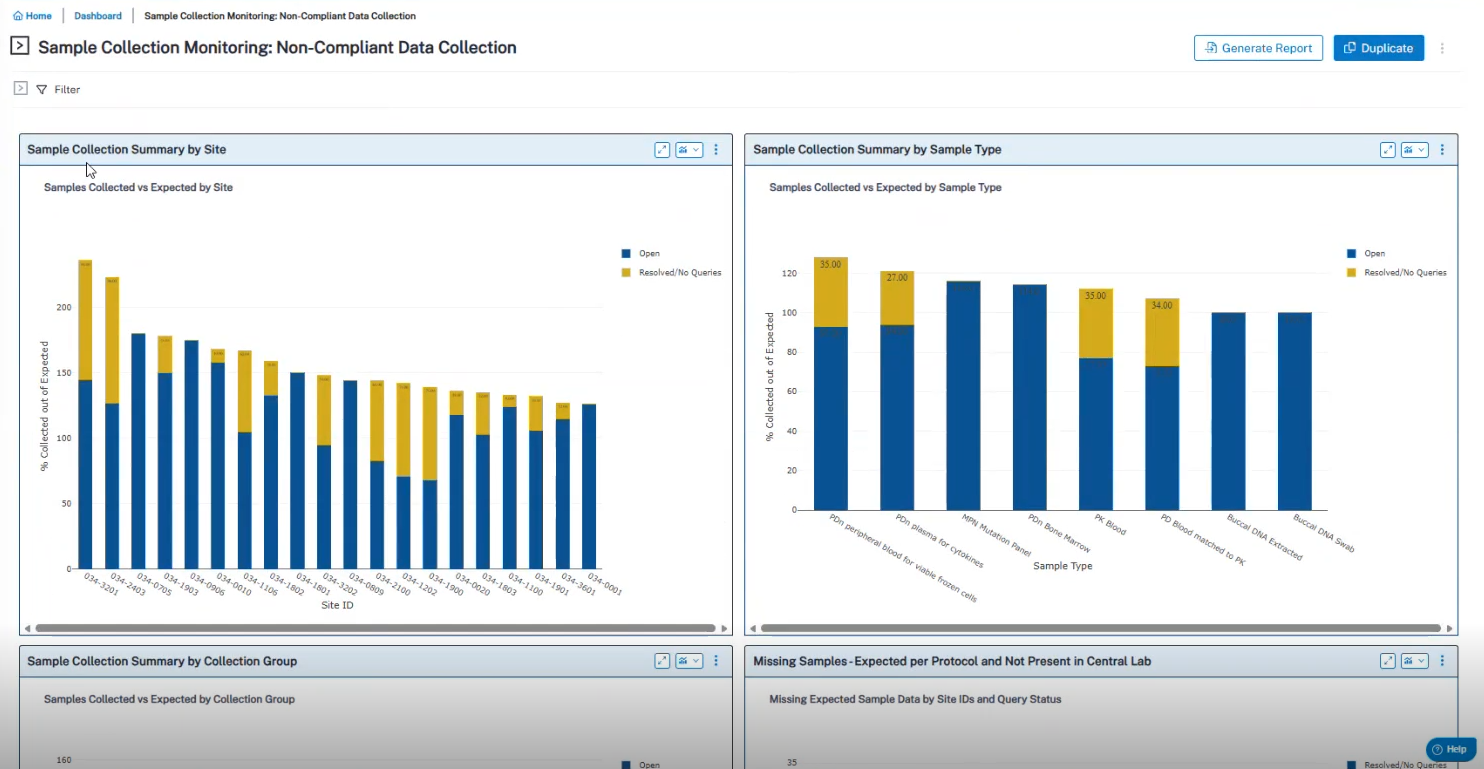Open the kebab menu on the Site summary panel
The image size is (1484, 769).
point(716,149)
